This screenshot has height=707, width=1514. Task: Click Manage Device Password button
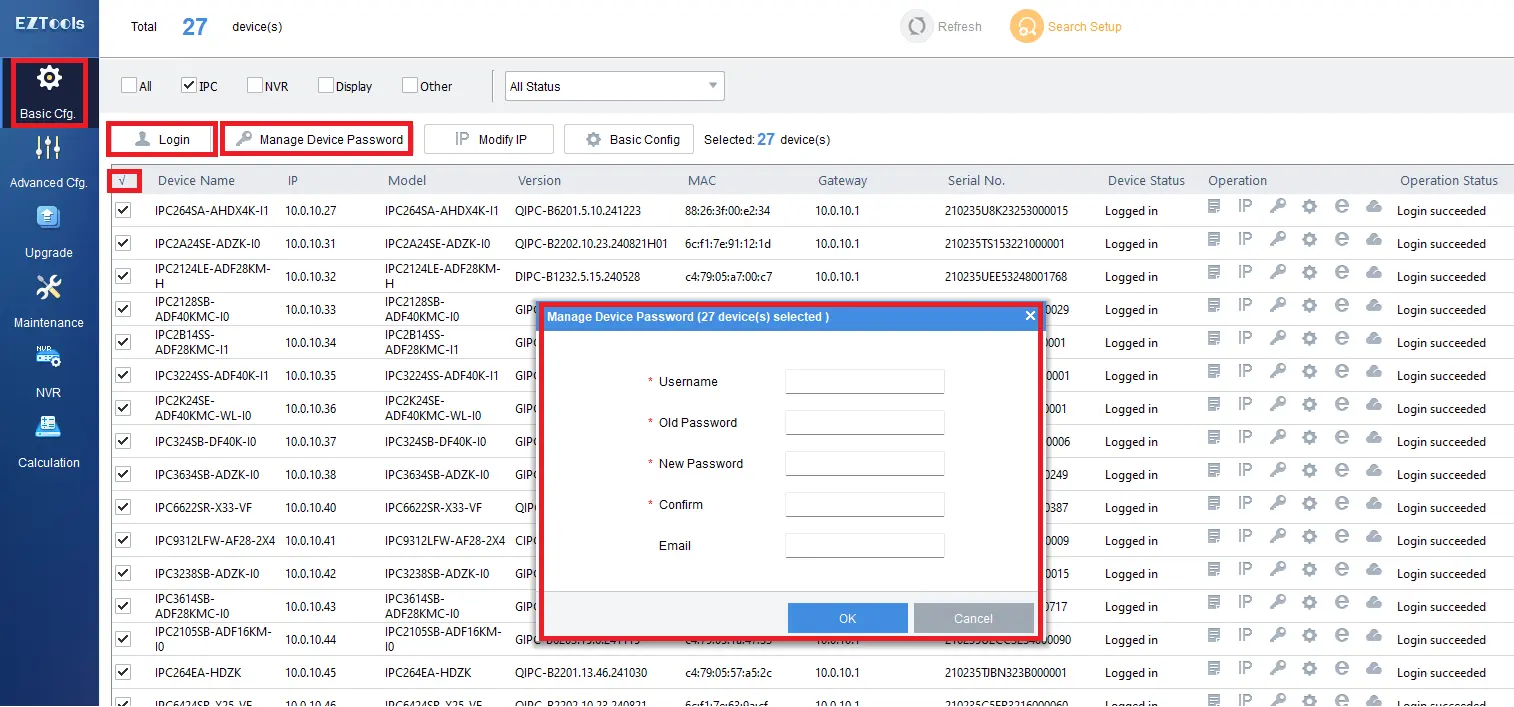pyautogui.click(x=318, y=139)
